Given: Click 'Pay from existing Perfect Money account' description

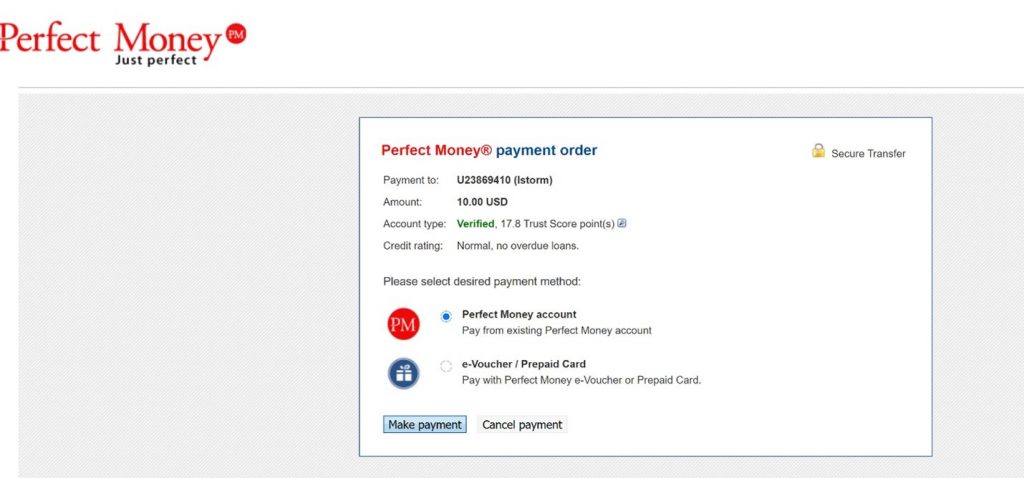Looking at the screenshot, I should point(556,330).
